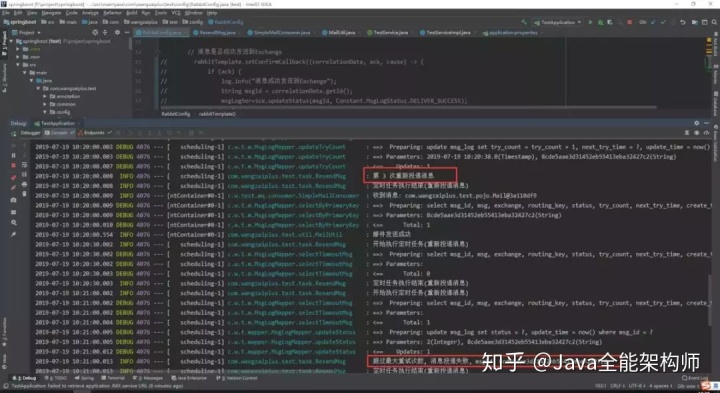Collapse the config package
This screenshot has width=720, height=393.
[x=45, y=112]
